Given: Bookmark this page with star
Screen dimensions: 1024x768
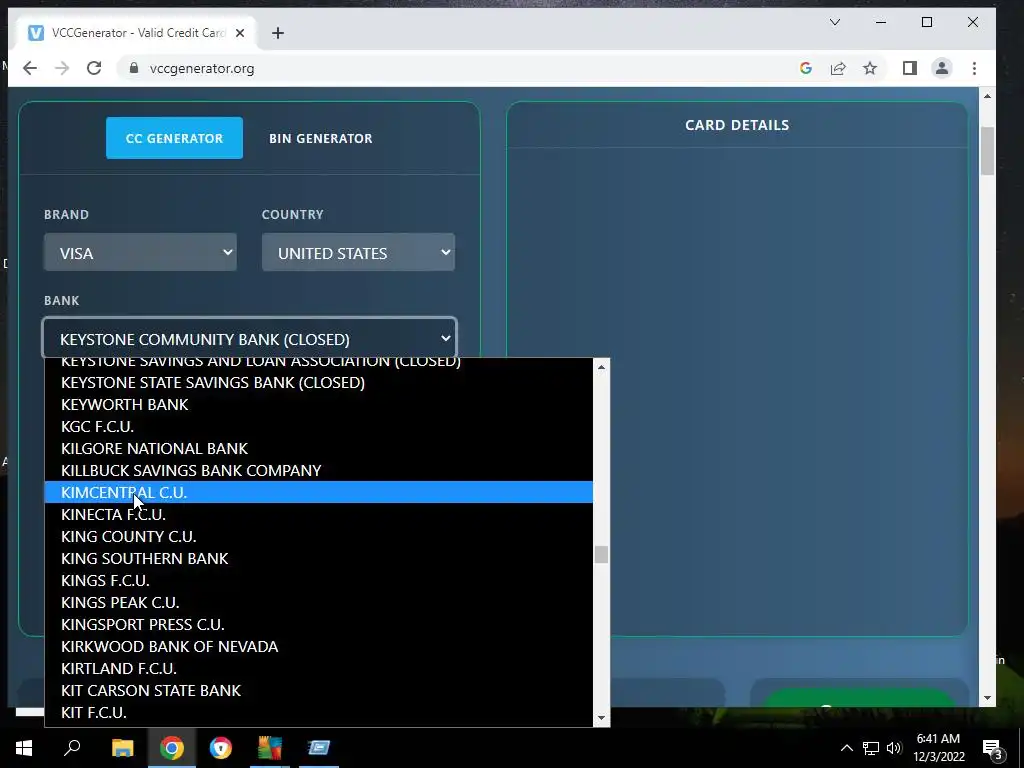Looking at the screenshot, I should pyautogui.click(x=870, y=68).
